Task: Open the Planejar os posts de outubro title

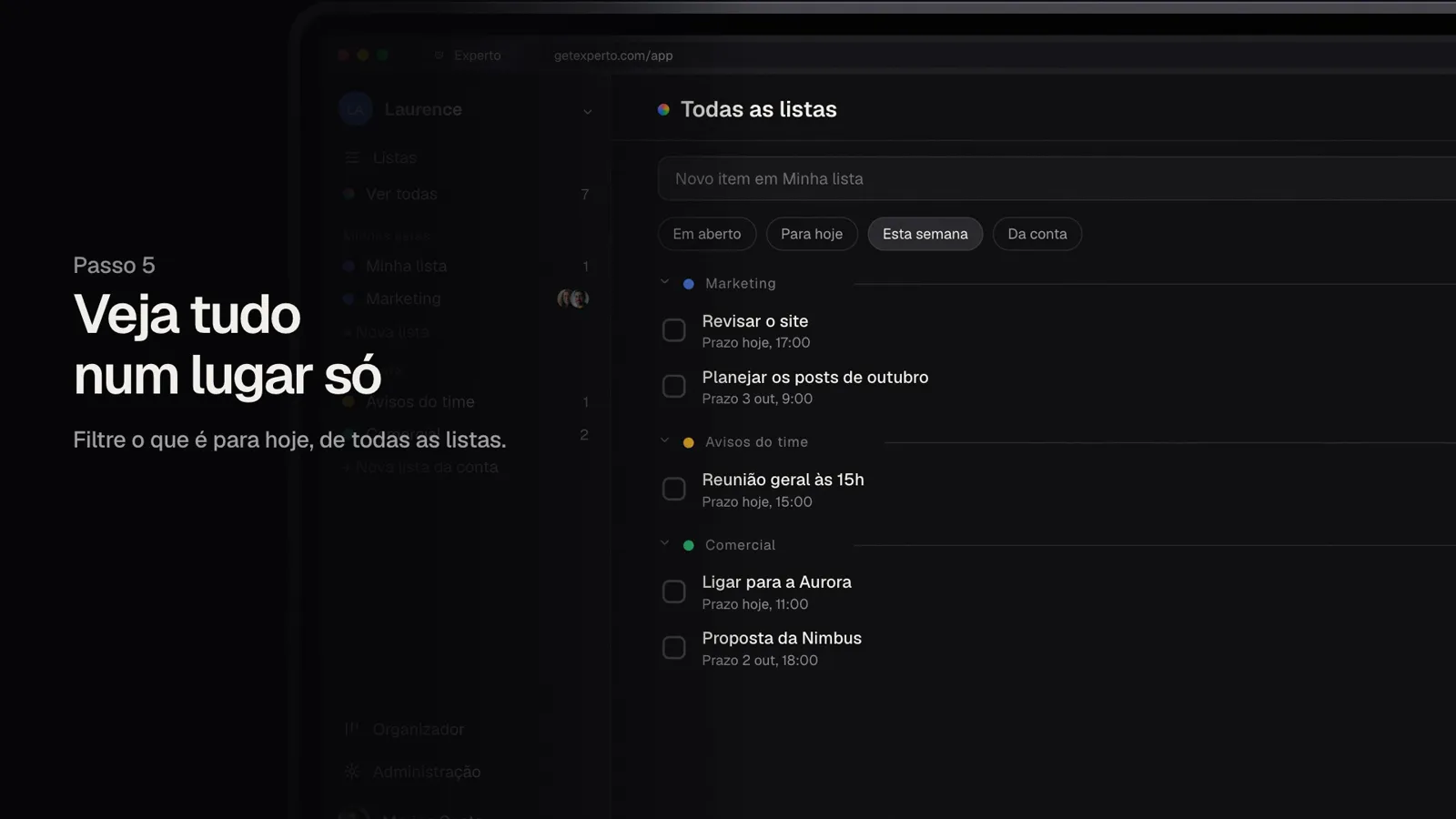Action: point(814,377)
